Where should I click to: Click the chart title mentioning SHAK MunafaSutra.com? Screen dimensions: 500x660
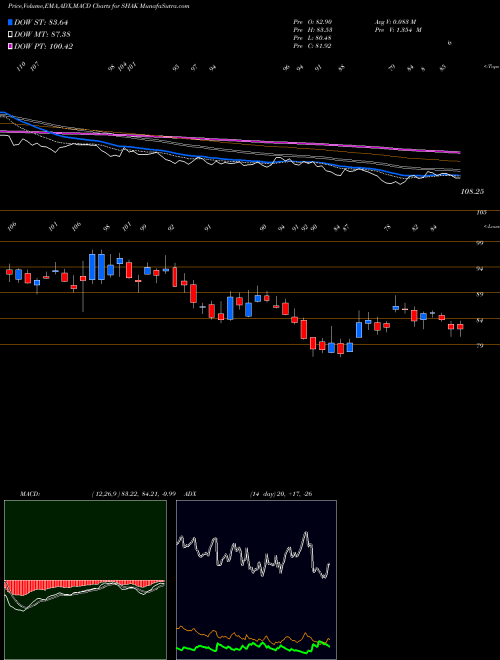click(x=98, y=6)
